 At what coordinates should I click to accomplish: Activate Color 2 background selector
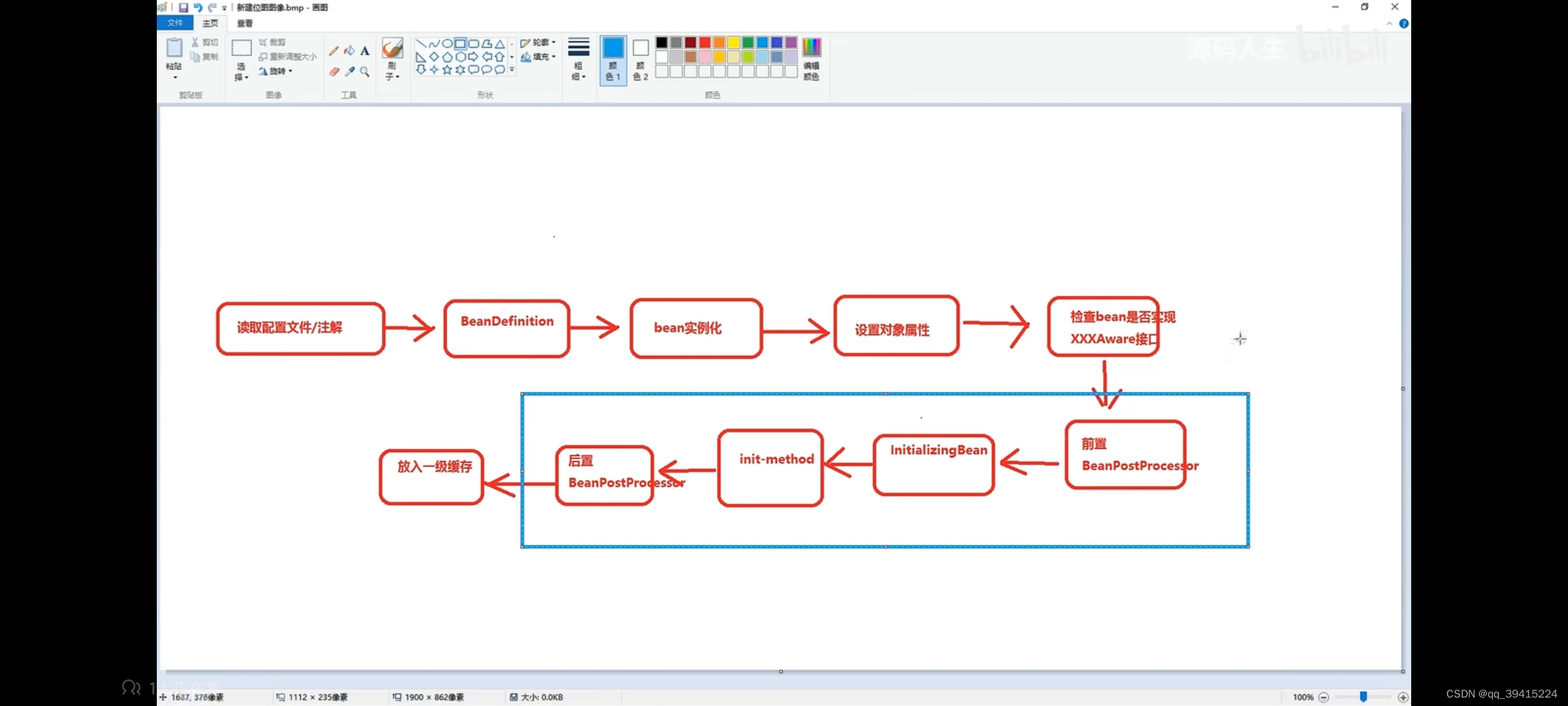coord(640,59)
